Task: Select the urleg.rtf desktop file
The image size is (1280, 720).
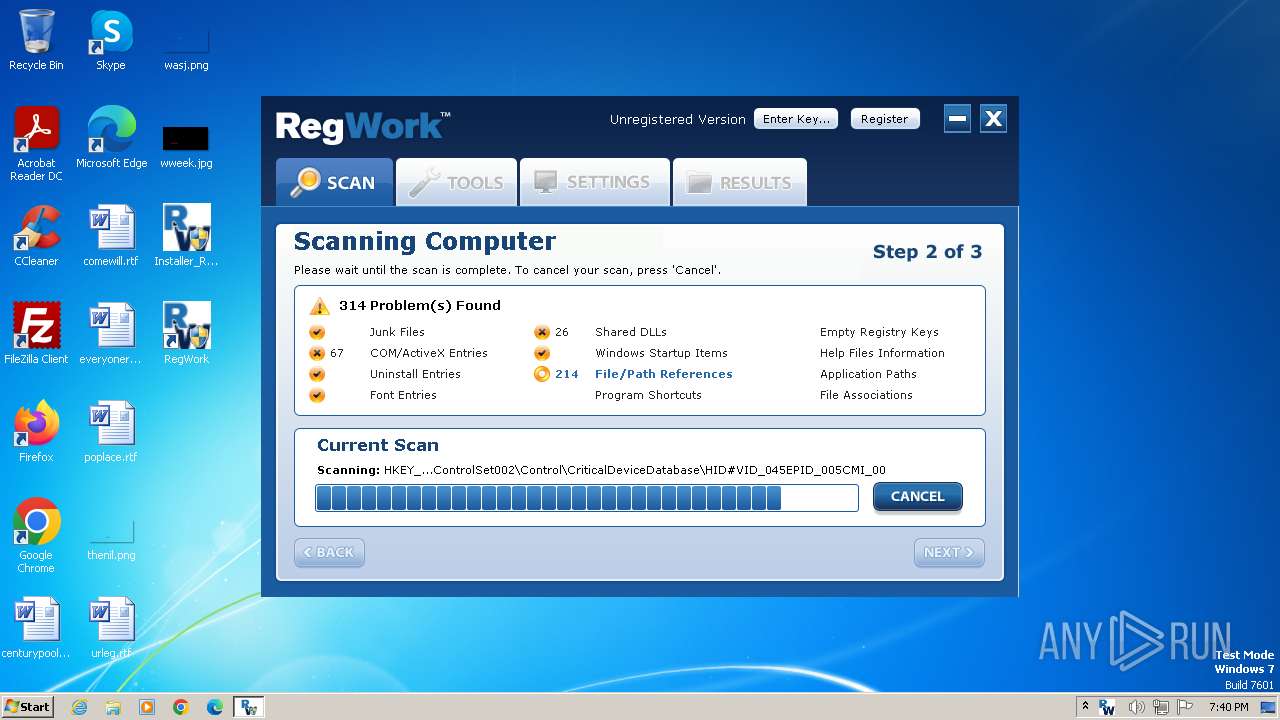Action: [x=111, y=629]
